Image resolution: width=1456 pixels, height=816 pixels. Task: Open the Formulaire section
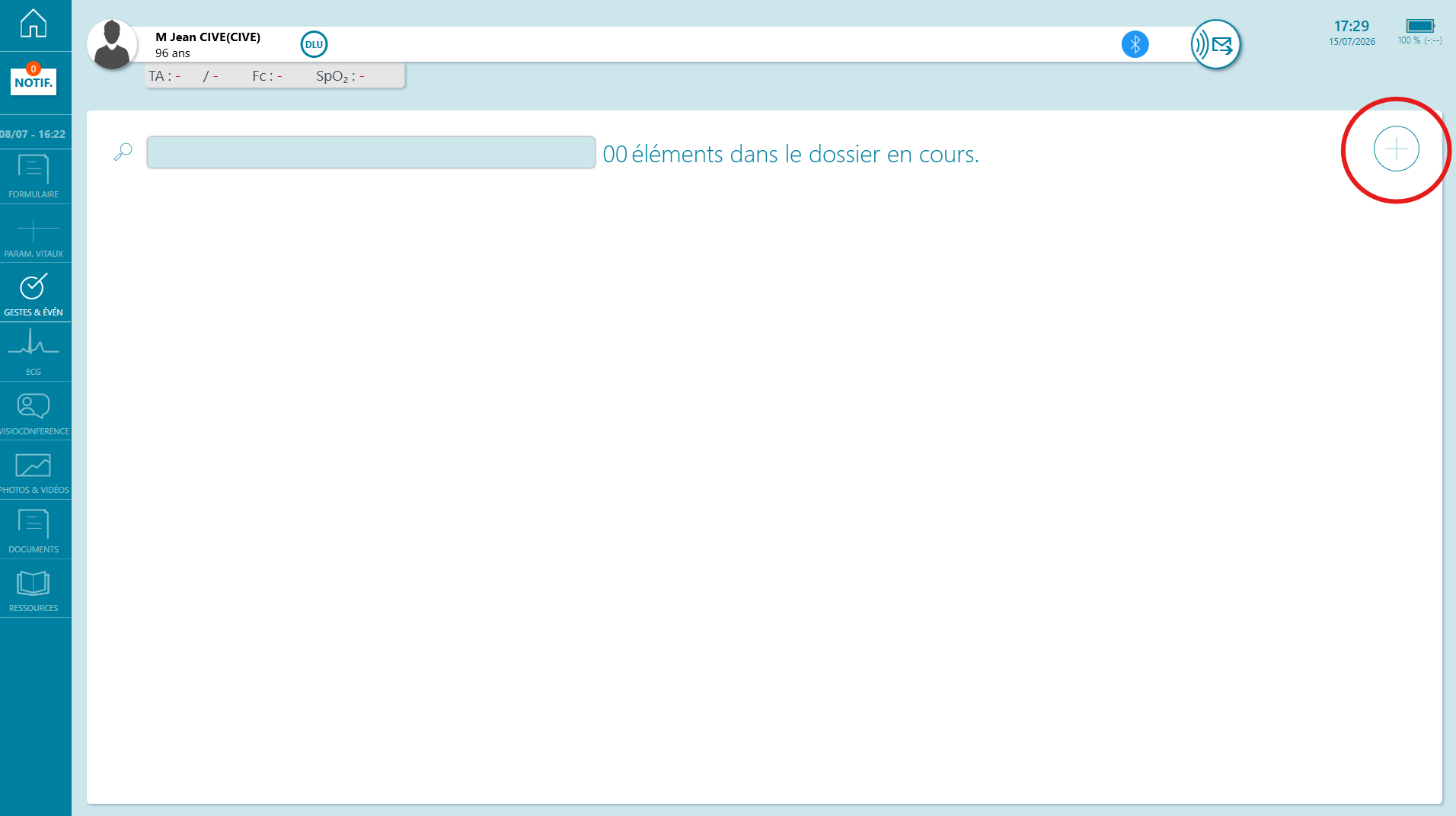coord(34,176)
